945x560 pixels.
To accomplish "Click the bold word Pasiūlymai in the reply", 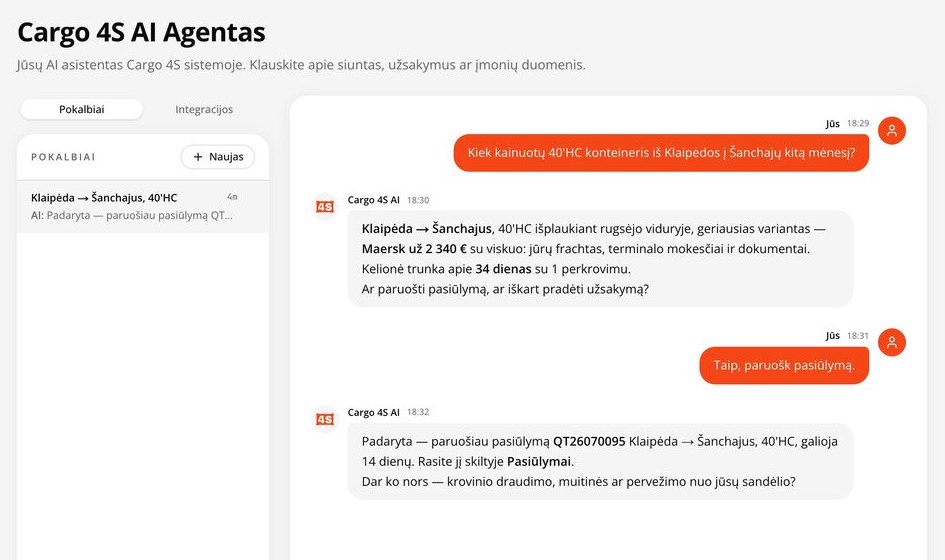I will point(539,462).
